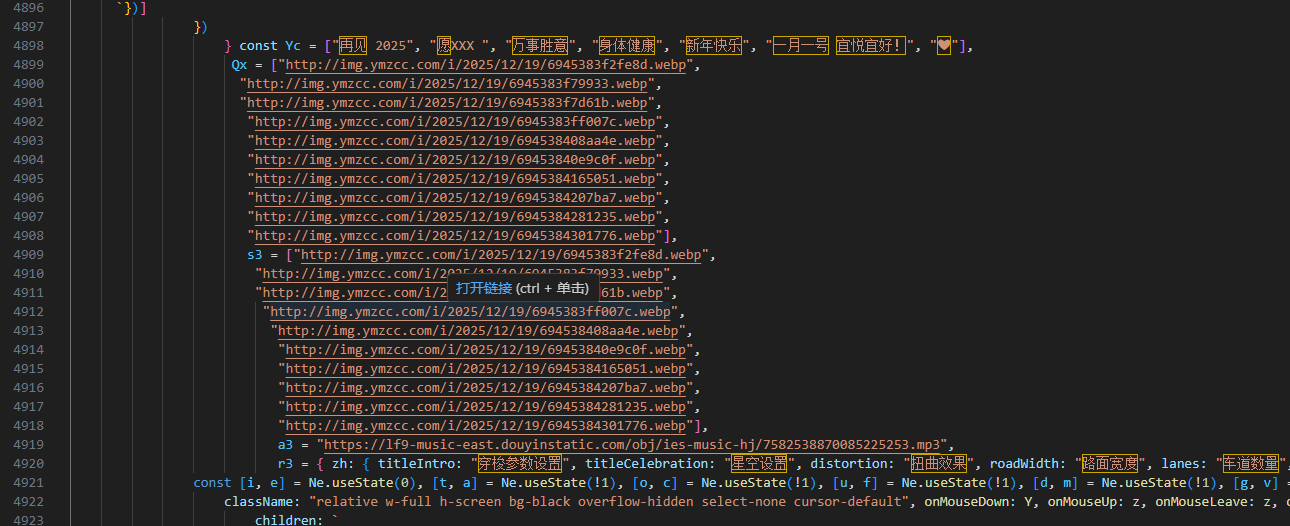Click the heart emoji string on line 4898

tap(944, 46)
